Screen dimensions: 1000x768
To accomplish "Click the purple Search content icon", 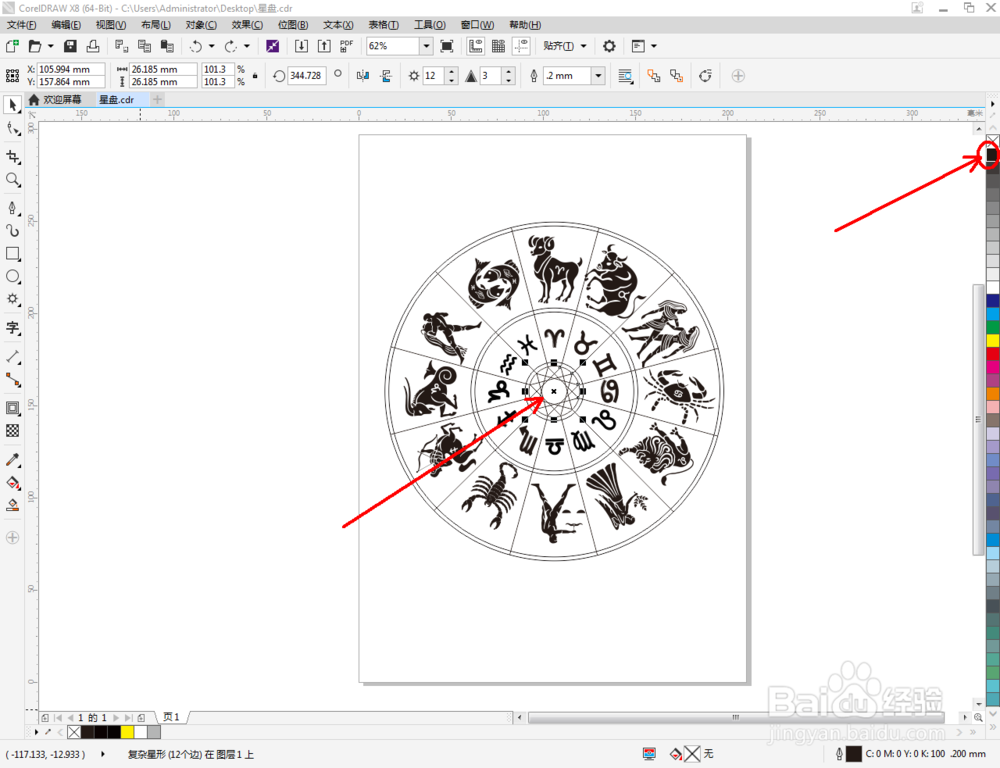I will coord(272,46).
